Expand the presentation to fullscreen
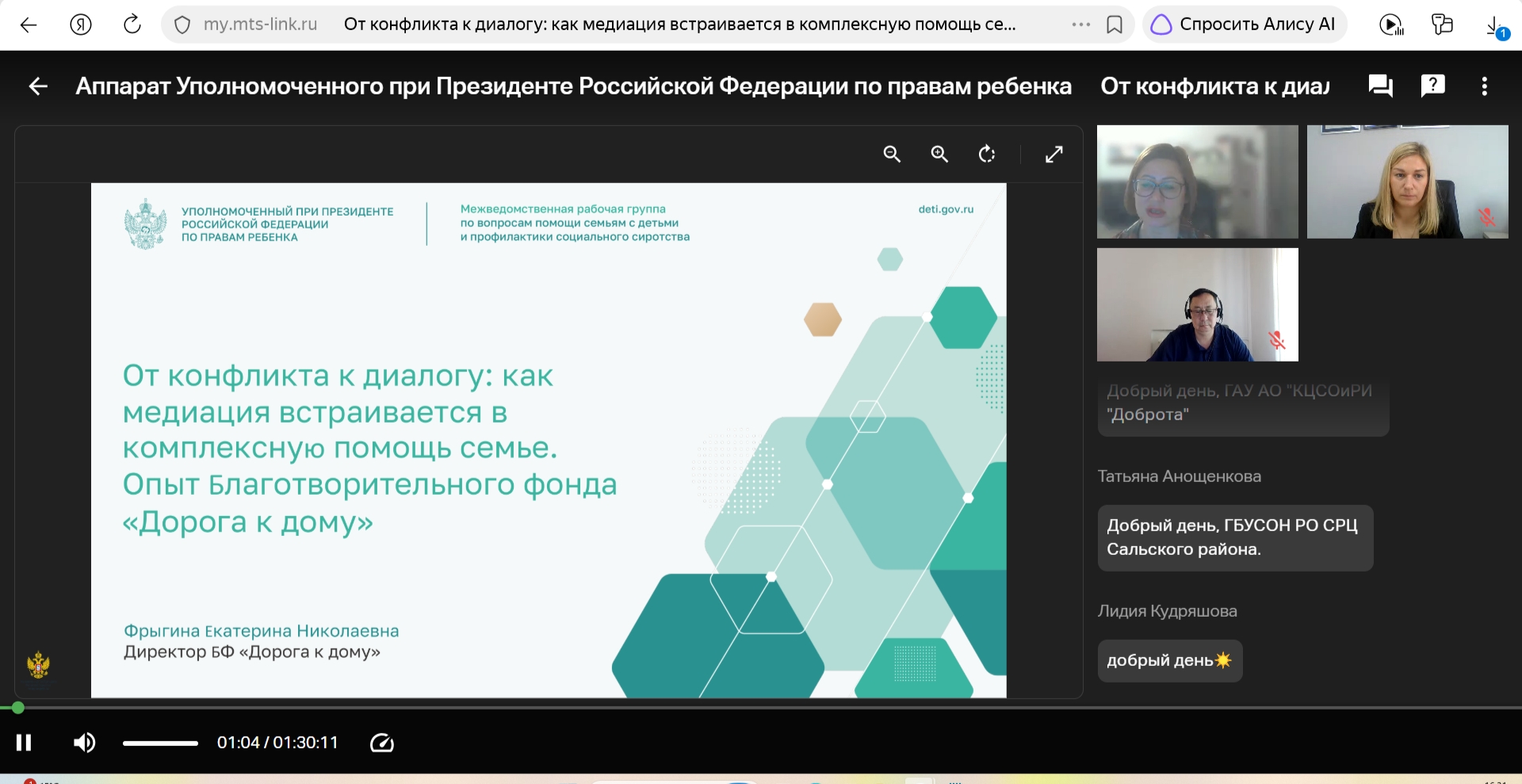 [x=1054, y=154]
